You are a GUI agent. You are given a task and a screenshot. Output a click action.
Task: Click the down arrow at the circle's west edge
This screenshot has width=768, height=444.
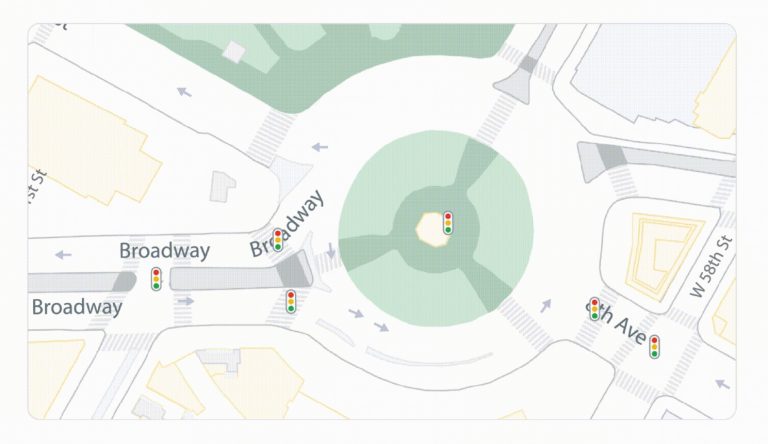coord(331,250)
